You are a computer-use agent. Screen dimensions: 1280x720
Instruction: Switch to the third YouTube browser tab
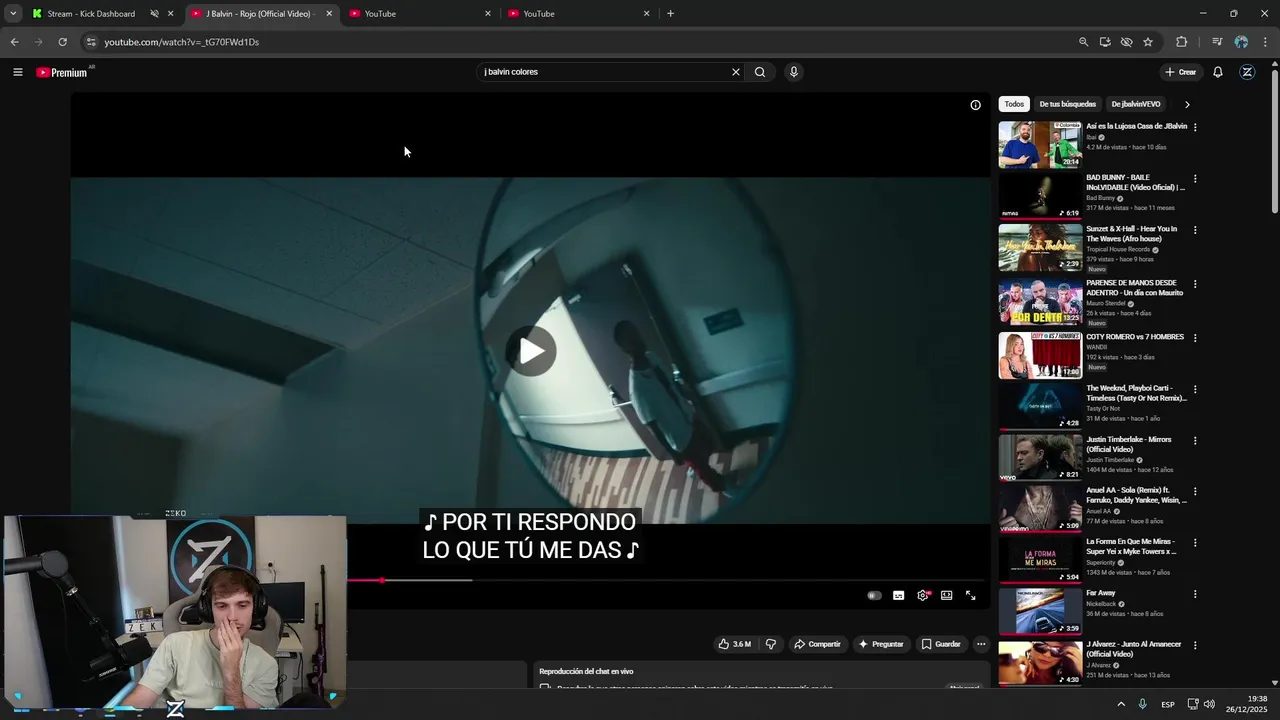[579, 14]
